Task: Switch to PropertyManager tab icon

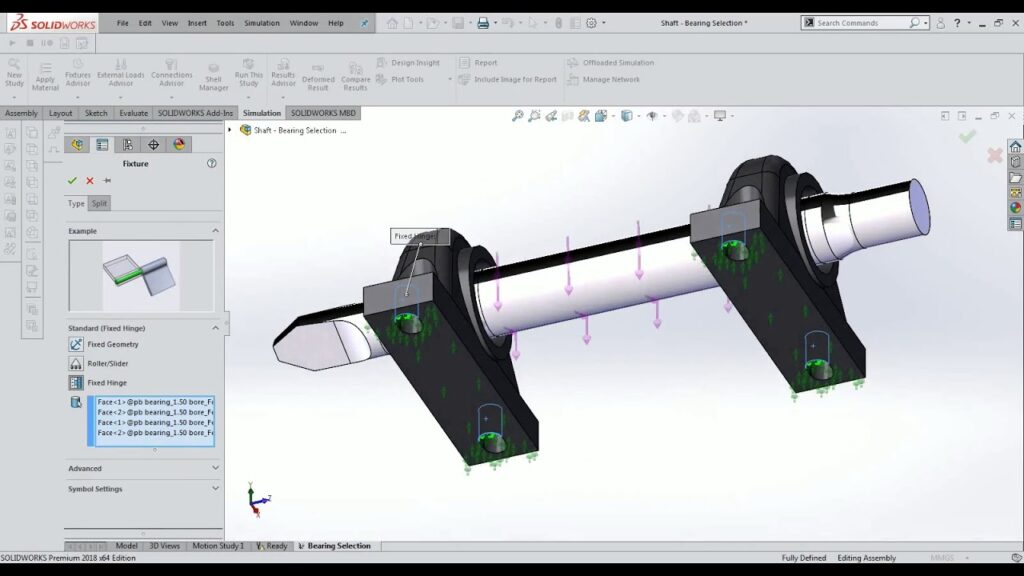Action: [x=103, y=144]
